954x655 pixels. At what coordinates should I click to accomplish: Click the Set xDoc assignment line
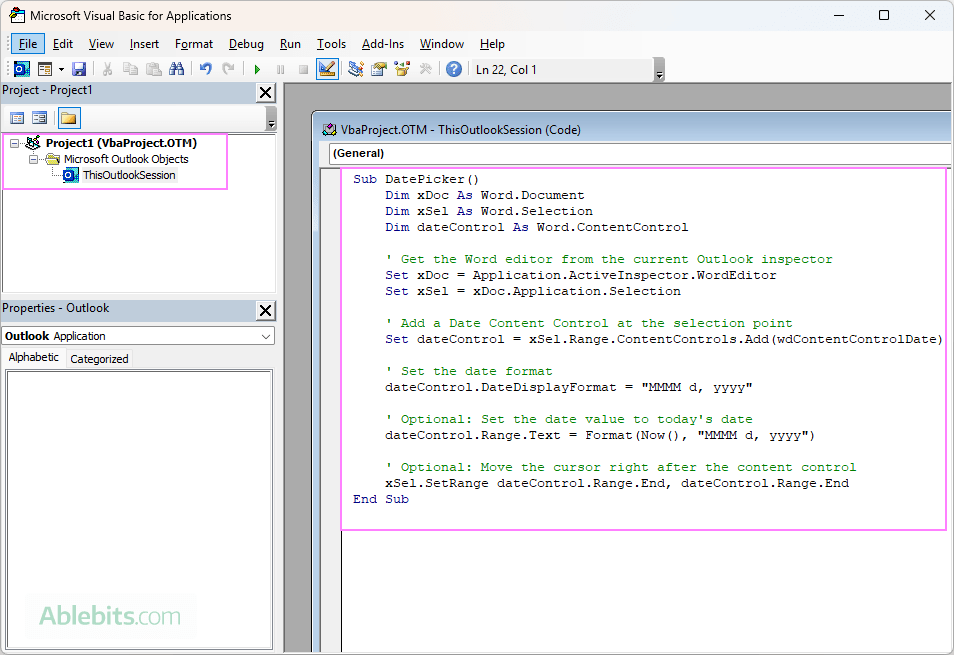pyautogui.click(x=580, y=275)
